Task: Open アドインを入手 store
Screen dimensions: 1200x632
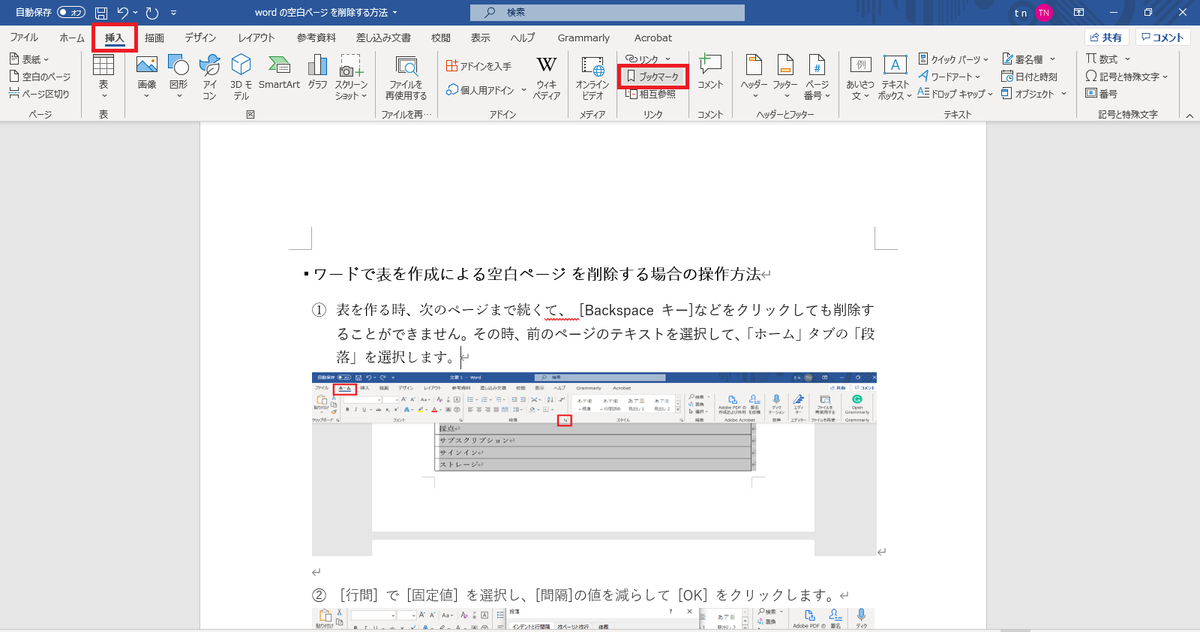Action: click(x=478, y=66)
